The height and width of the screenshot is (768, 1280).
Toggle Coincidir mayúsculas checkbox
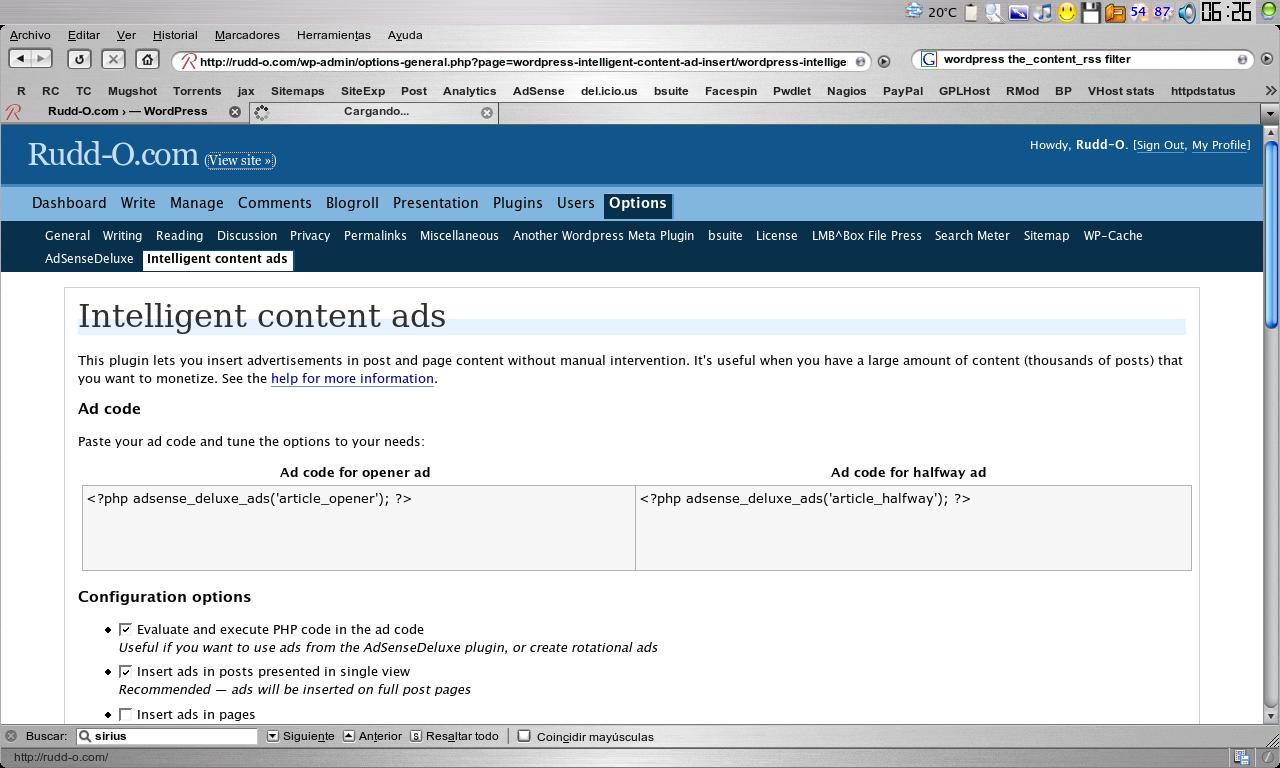tap(524, 736)
